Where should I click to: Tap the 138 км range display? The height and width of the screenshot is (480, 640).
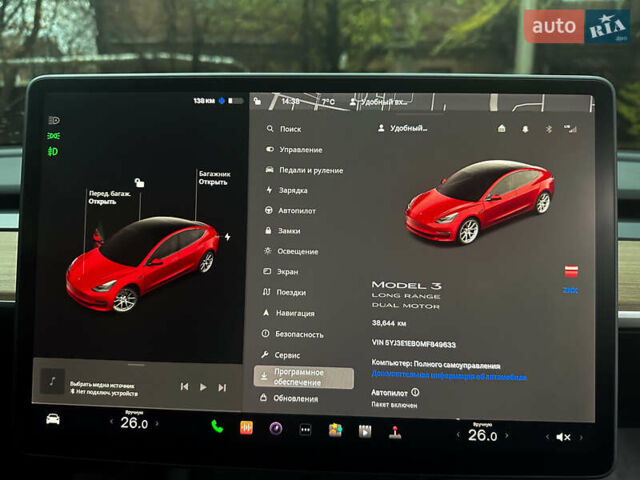204,101
